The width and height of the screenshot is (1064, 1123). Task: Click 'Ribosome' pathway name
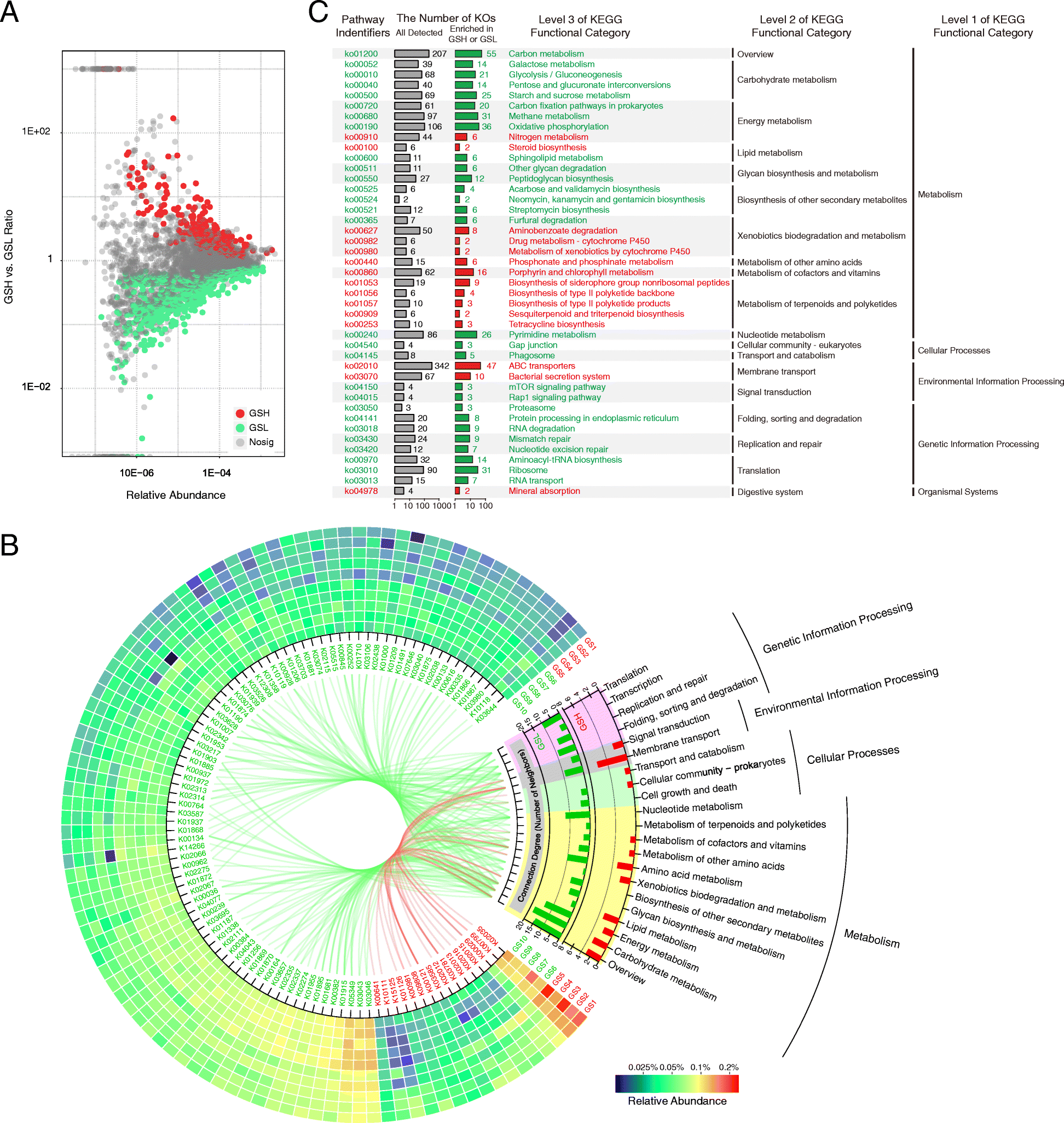528,470
